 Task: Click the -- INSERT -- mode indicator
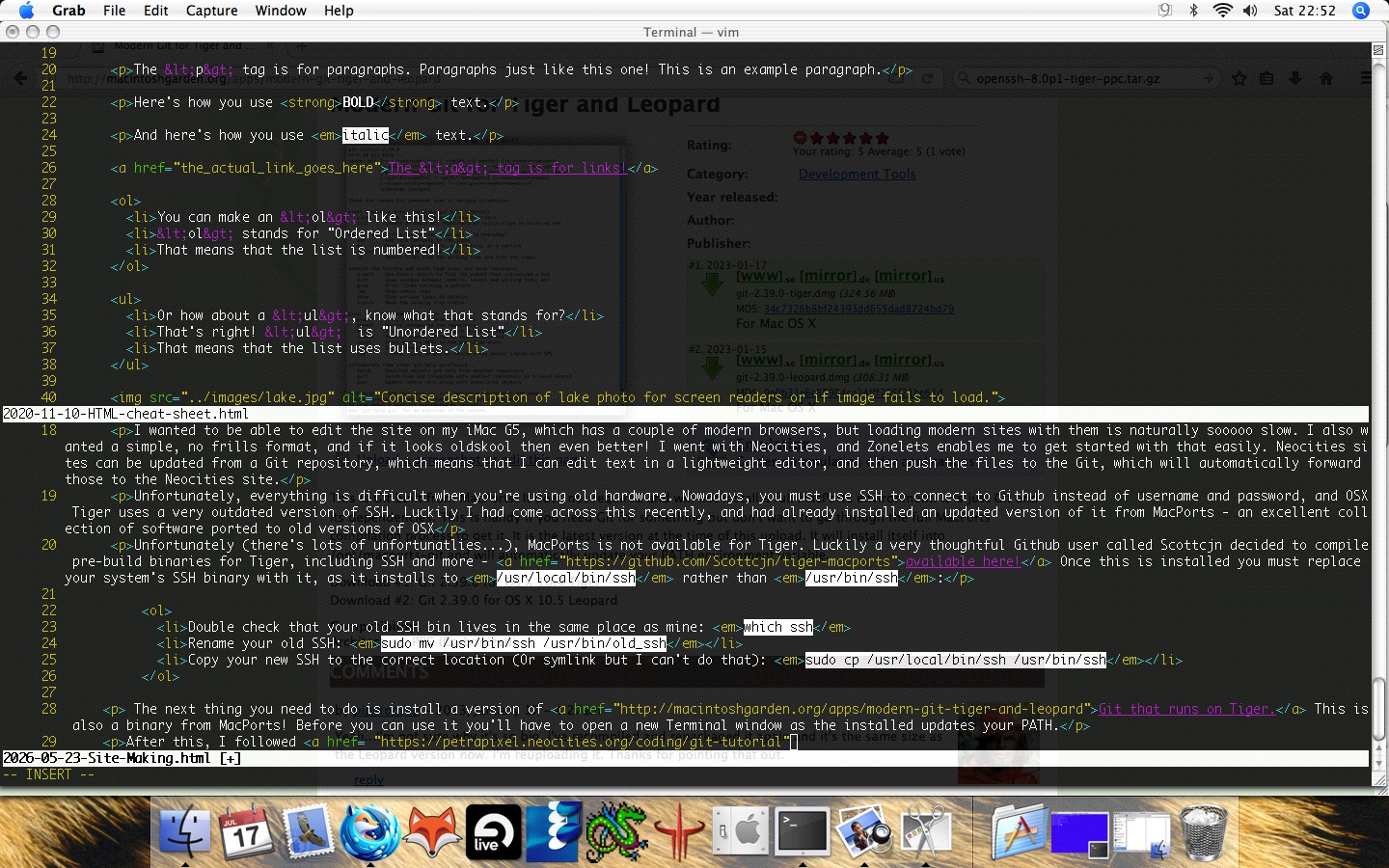48,774
